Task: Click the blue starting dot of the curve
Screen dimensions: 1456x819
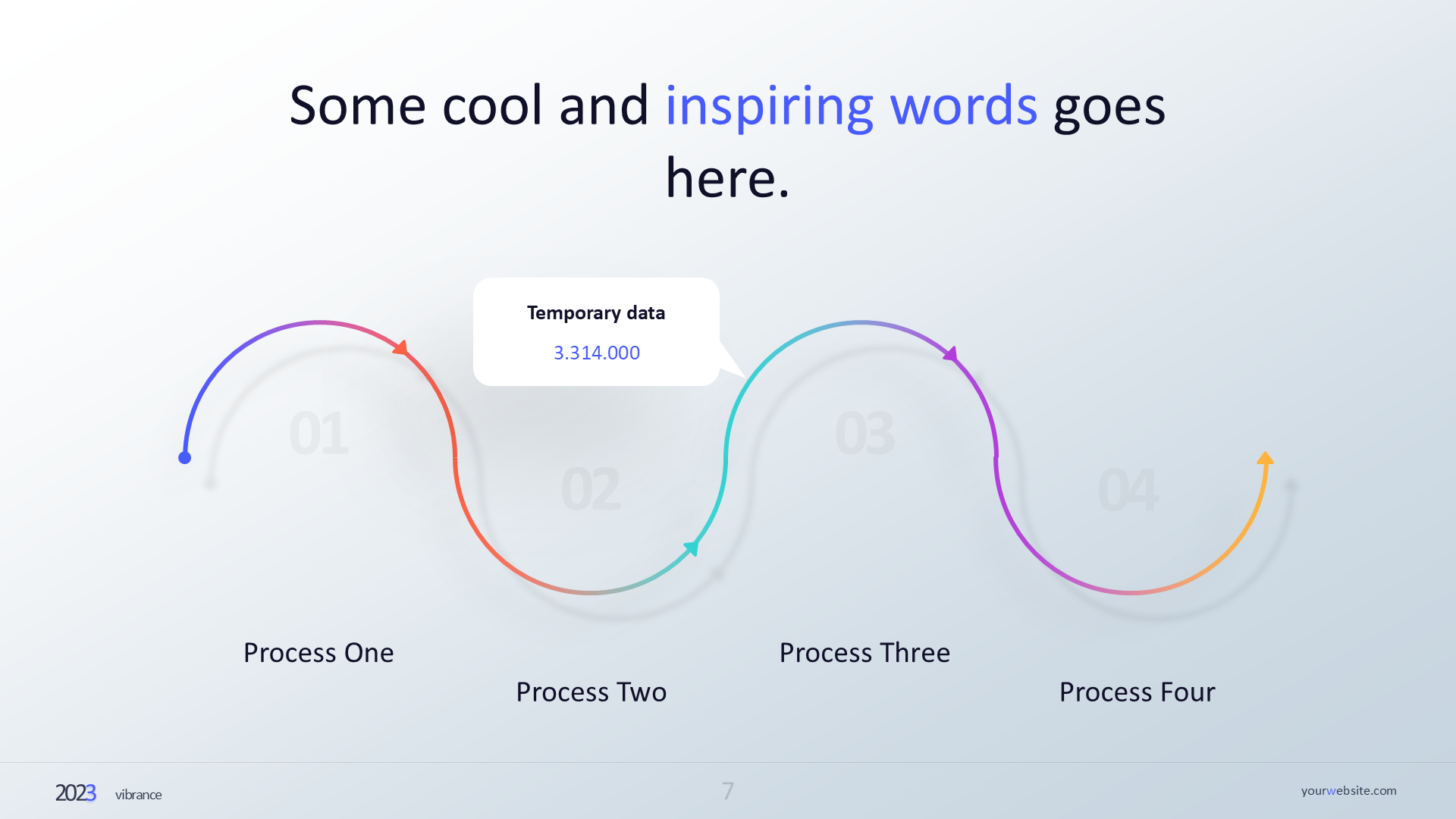Action: [x=184, y=457]
